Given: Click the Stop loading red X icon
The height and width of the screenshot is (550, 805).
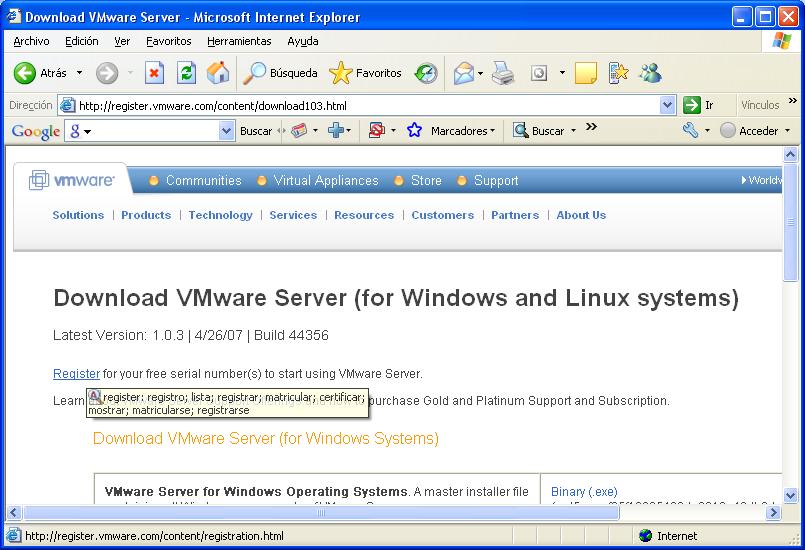Looking at the screenshot, I should (154, 73).
